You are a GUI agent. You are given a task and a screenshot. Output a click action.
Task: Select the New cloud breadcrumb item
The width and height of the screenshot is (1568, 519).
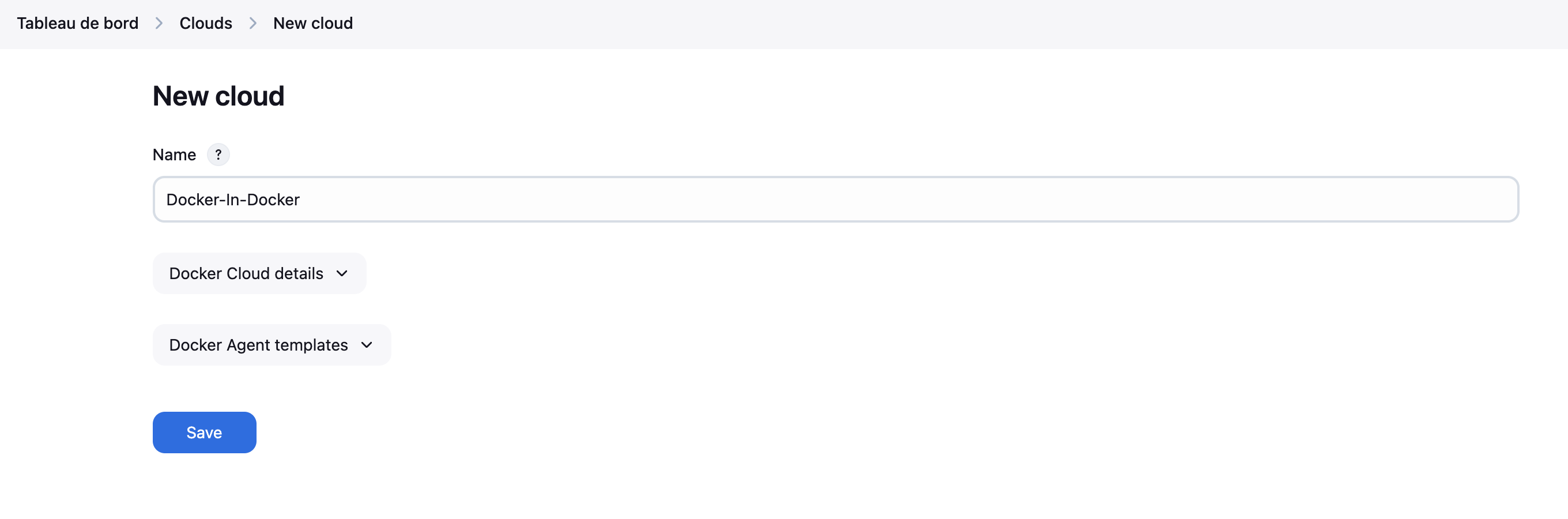(313, 23)
